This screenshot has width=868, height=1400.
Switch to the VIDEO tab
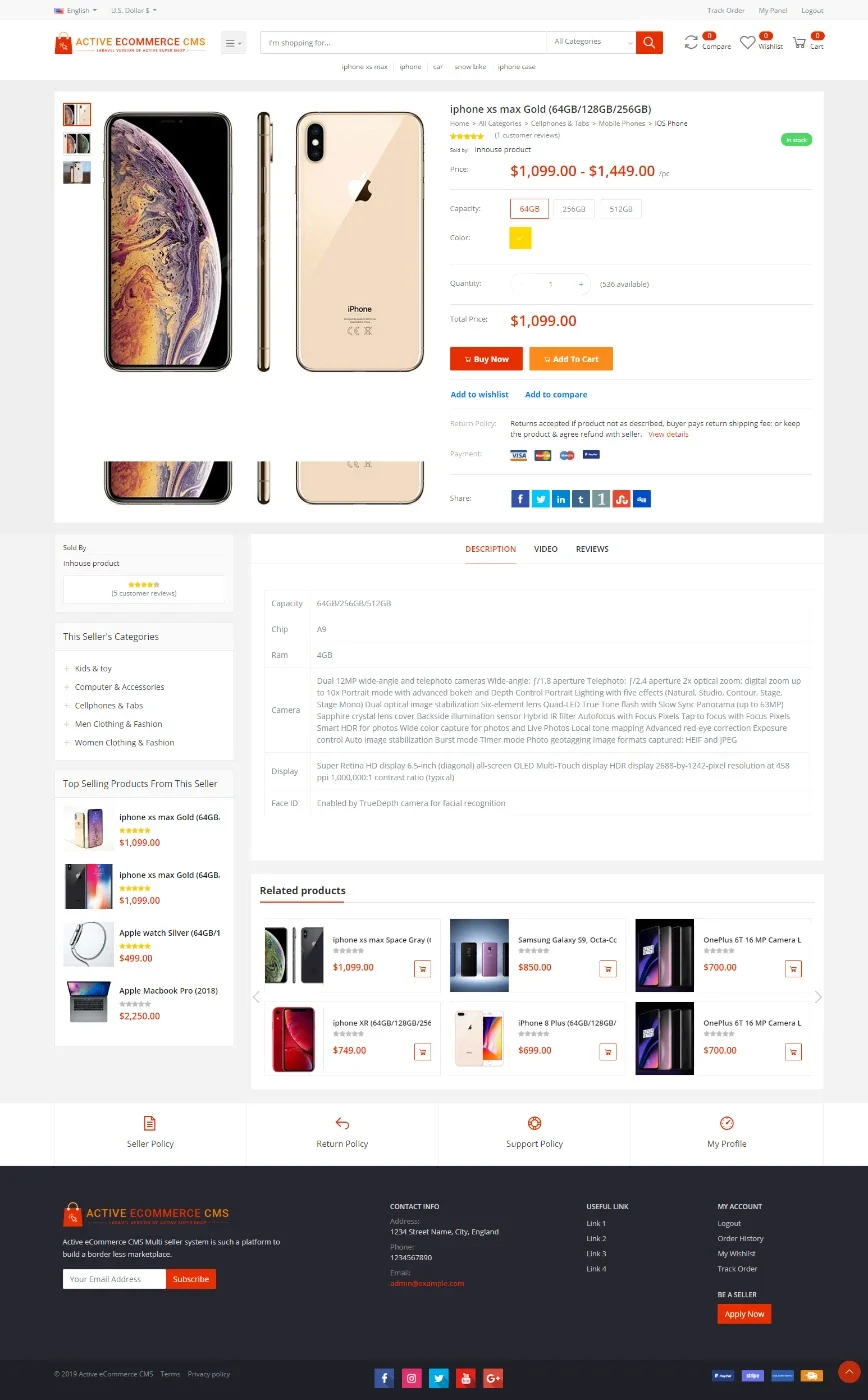click(546, 549)
